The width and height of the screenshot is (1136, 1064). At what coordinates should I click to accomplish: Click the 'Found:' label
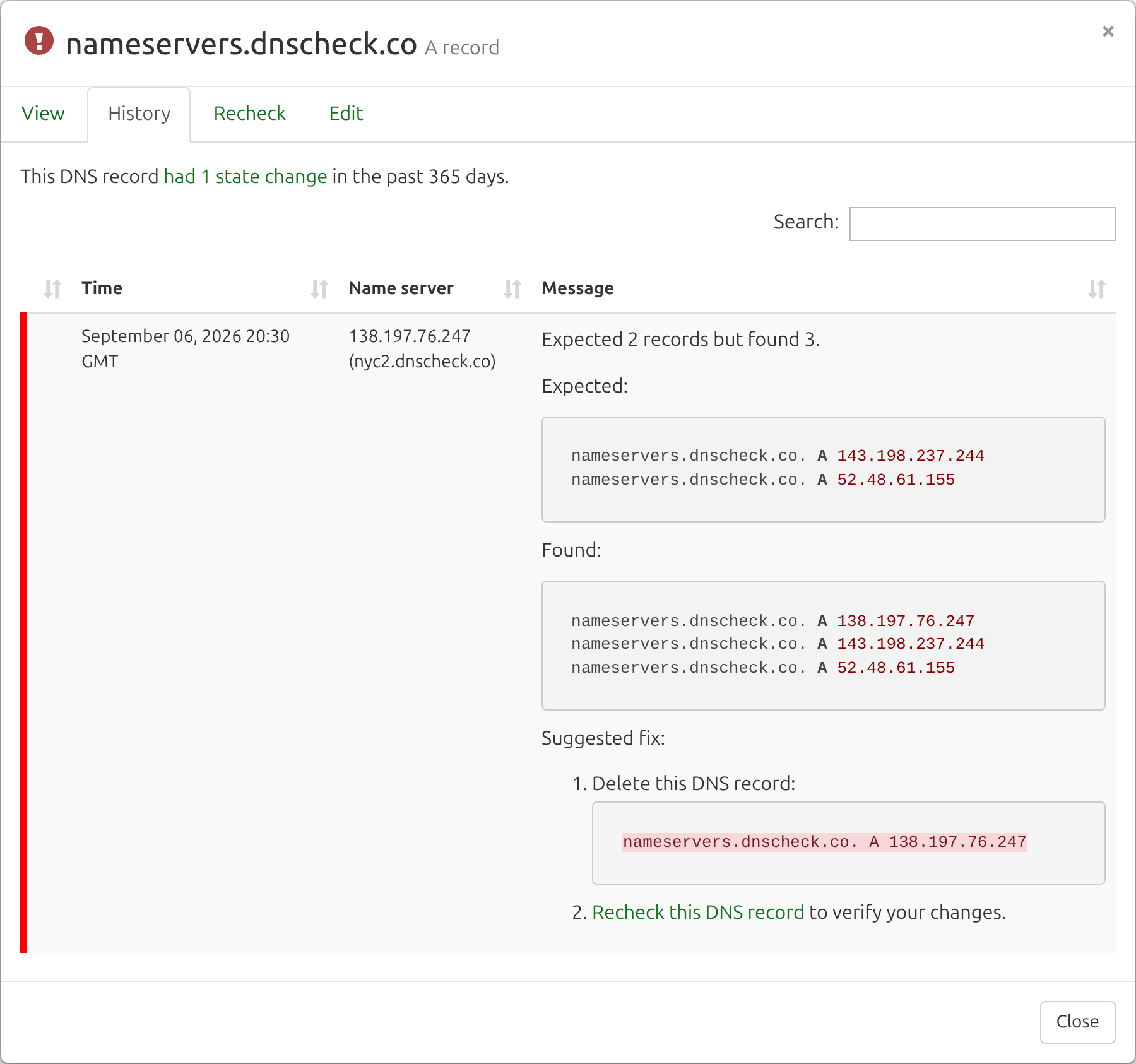click(571, 550)
